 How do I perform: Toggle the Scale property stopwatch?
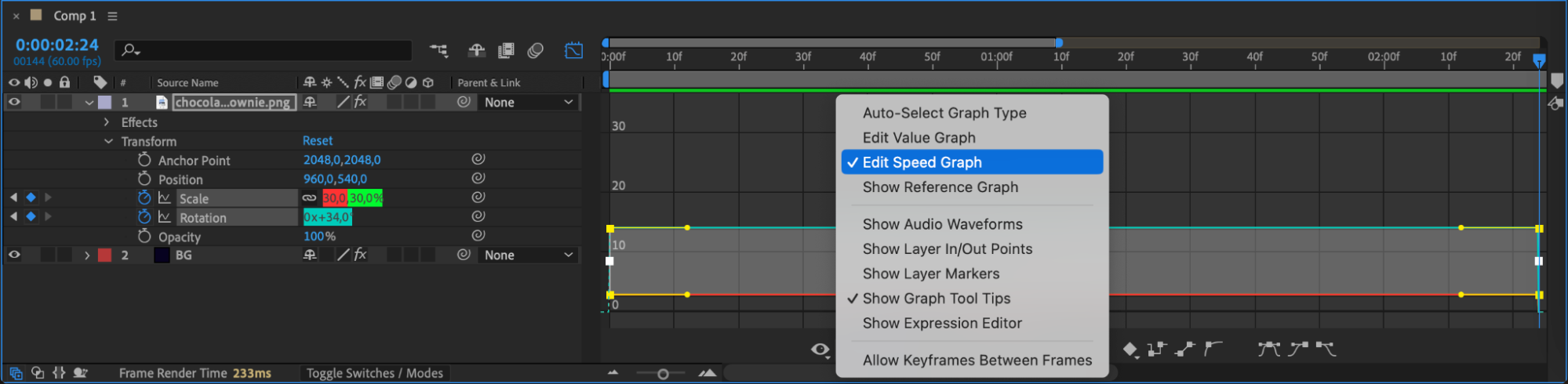[x=144, y=197]
